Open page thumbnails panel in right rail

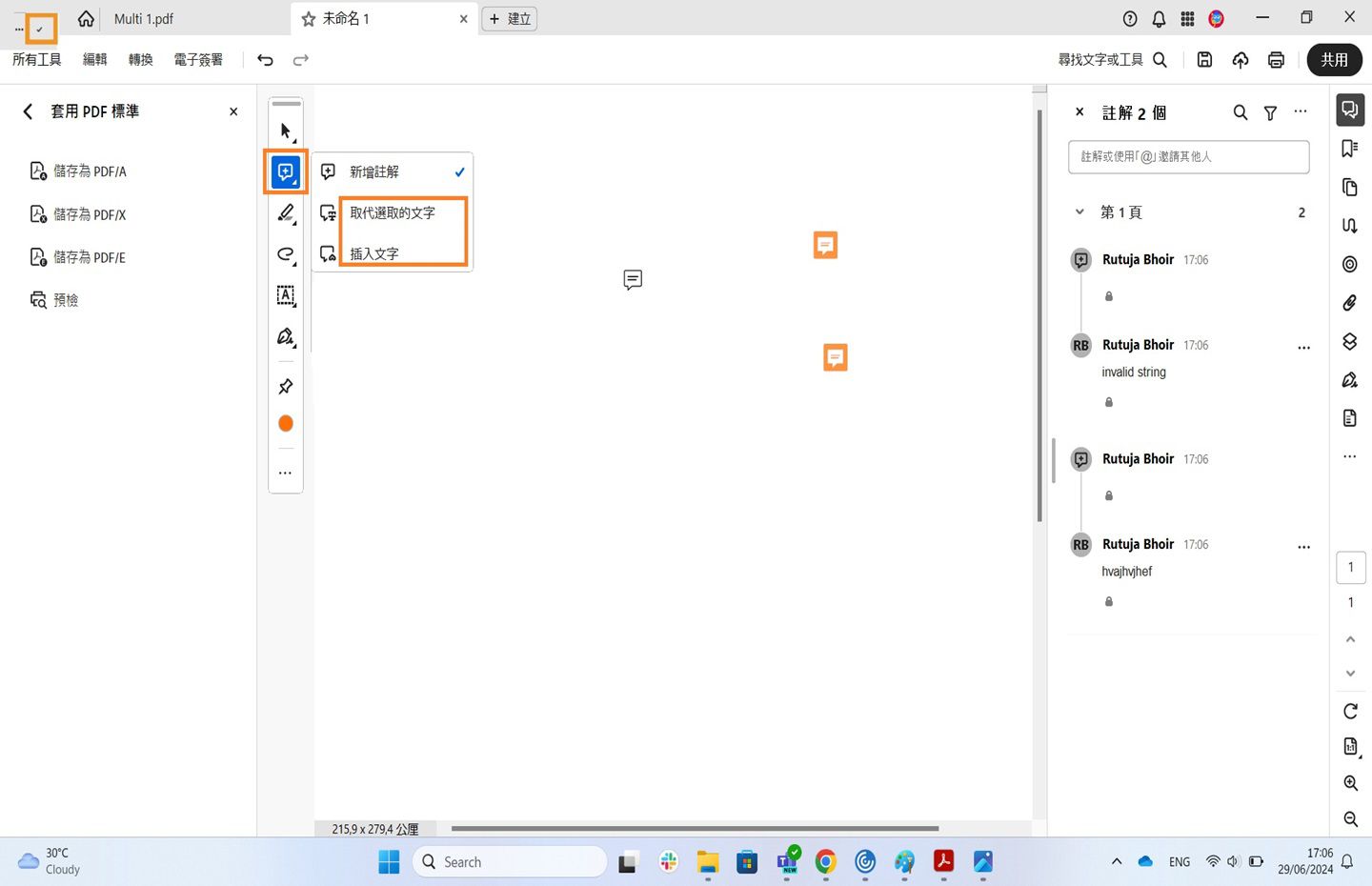point(1350,187)
